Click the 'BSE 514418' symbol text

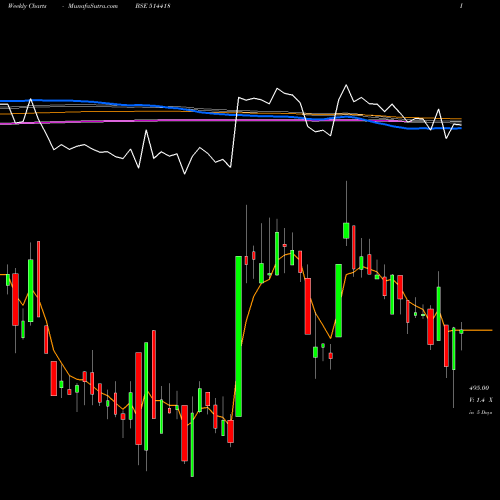153,6
